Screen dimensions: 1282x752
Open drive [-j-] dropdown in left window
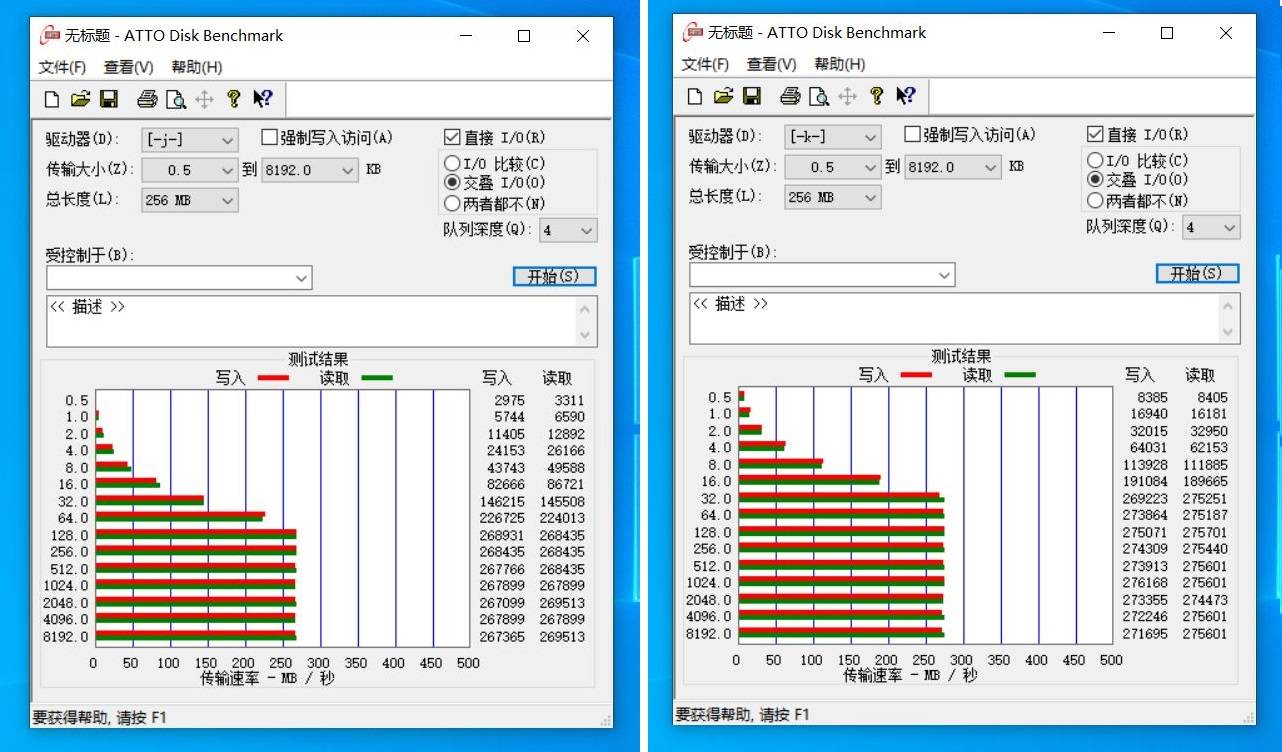click(190, 140)
